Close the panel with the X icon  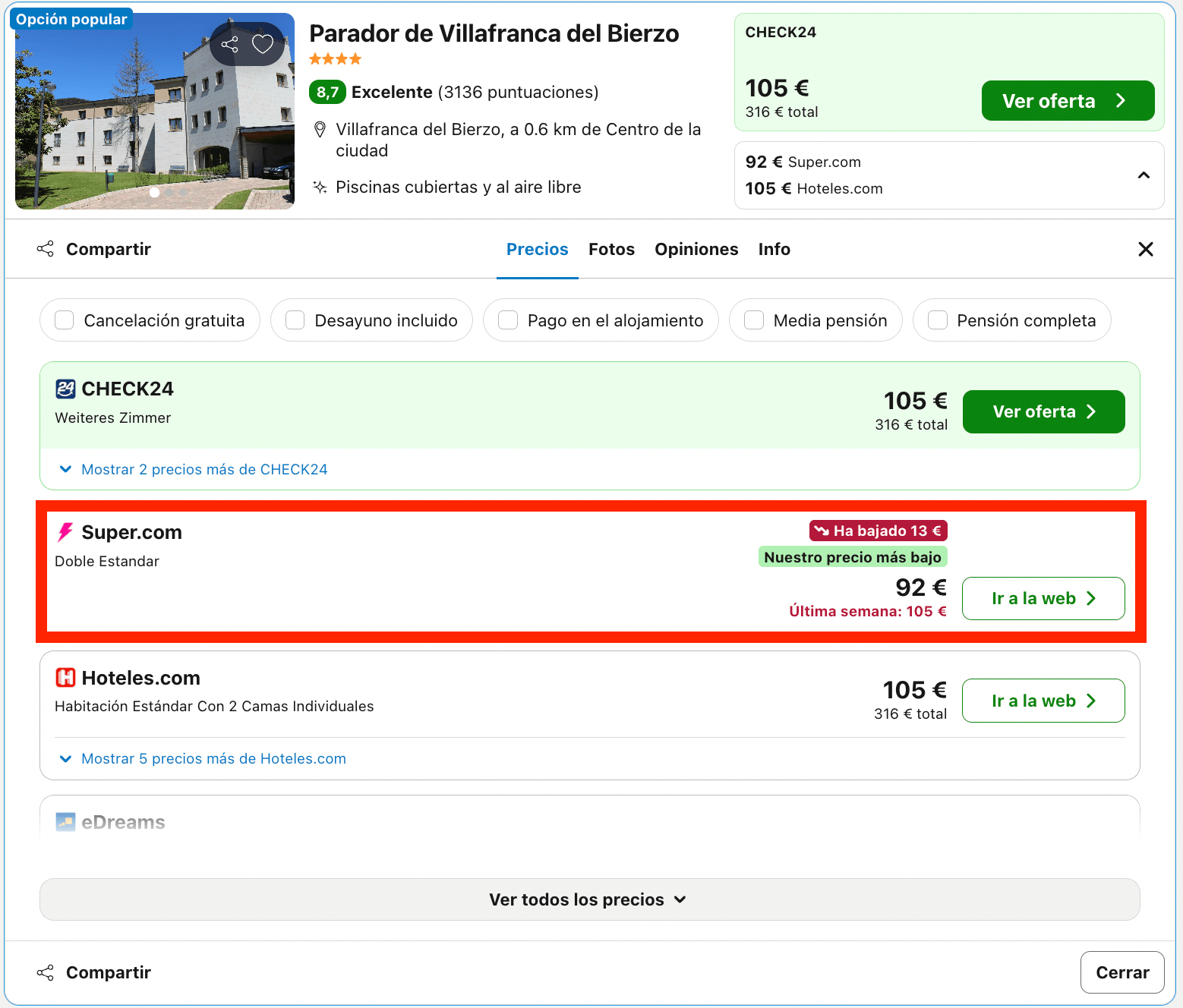[1146, 249]
